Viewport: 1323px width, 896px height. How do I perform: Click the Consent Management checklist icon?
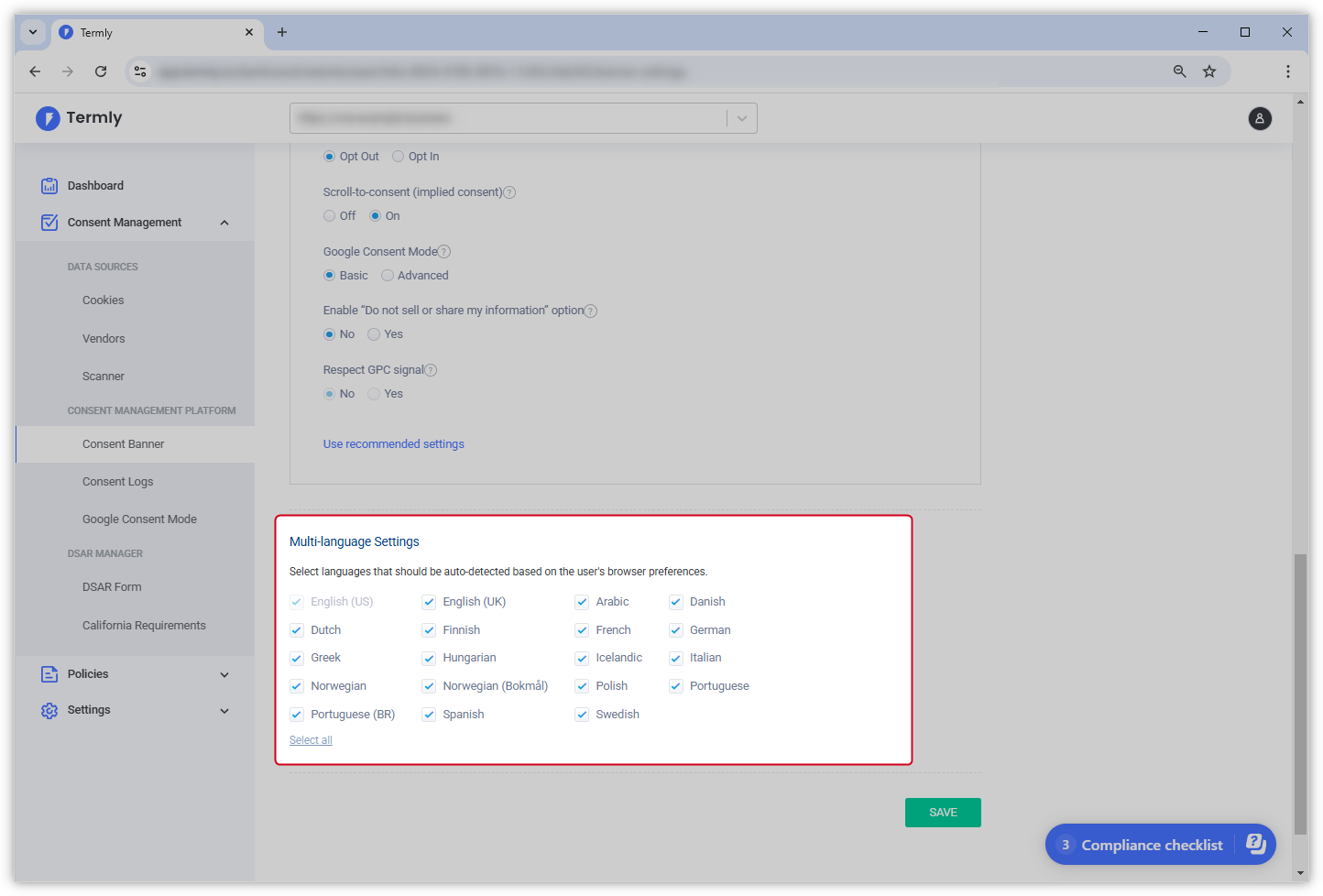[x=49, y=222]
